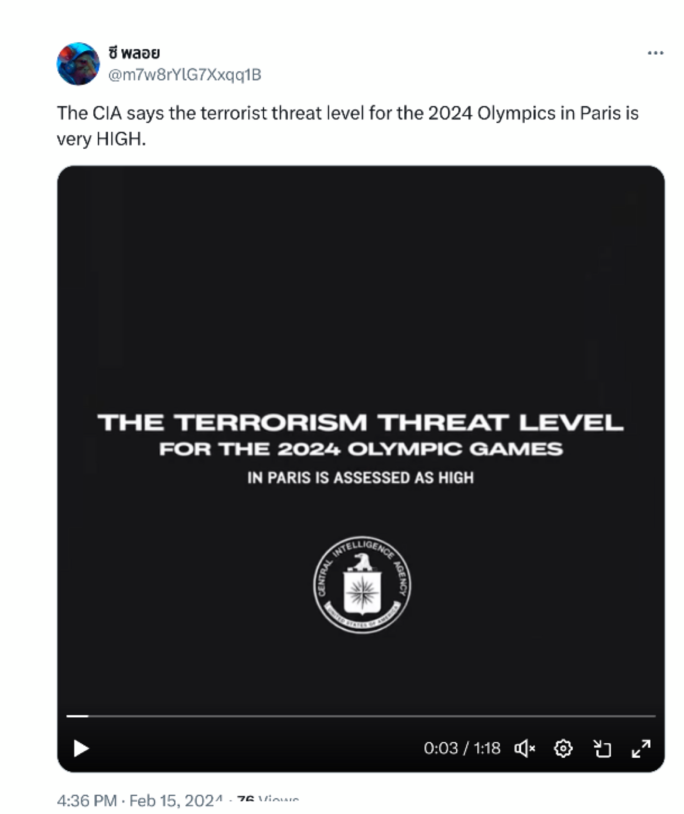Image resolution: width=684 pixels, height=814 pixels.
Task: Click the 0:03 / 1:18 time display
Action: (x=461, y=748)
